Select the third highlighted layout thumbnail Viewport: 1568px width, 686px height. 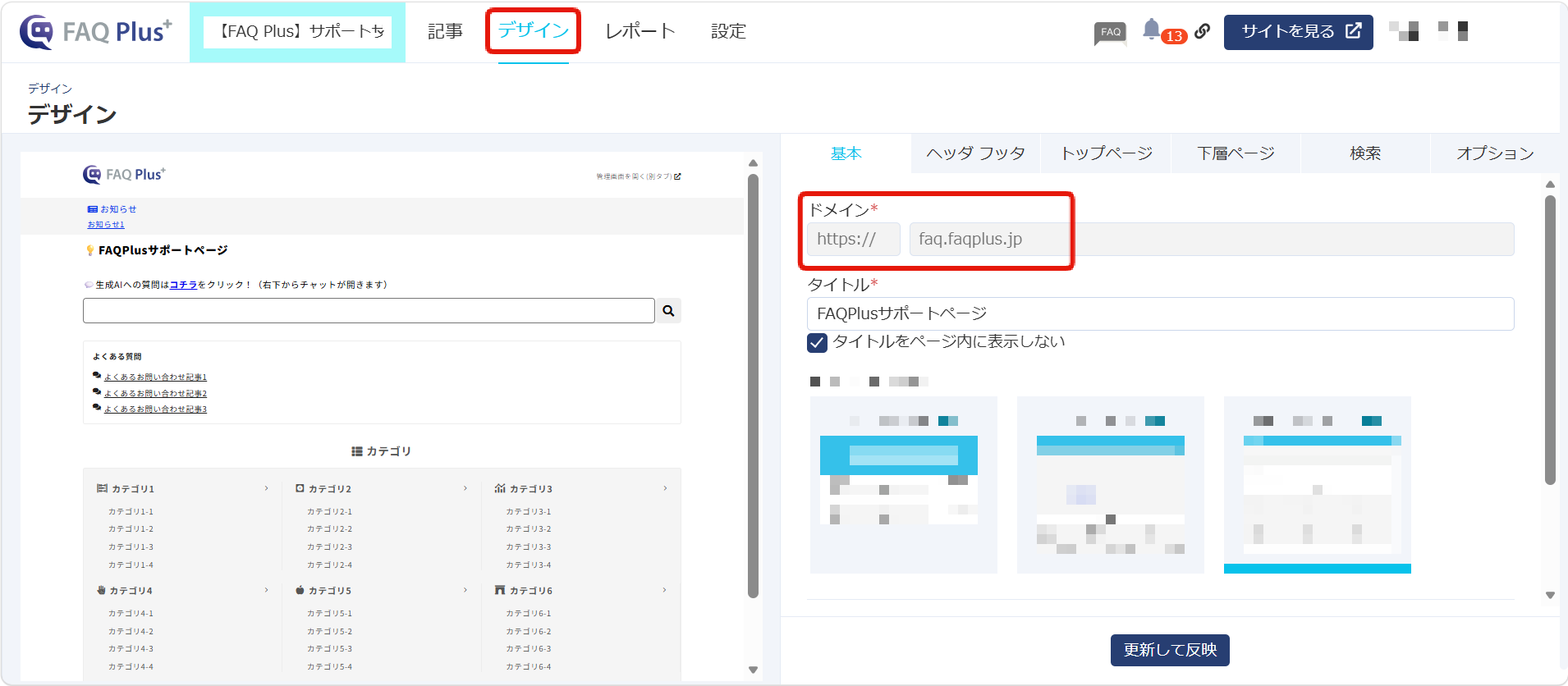[x=1318, y=485]
